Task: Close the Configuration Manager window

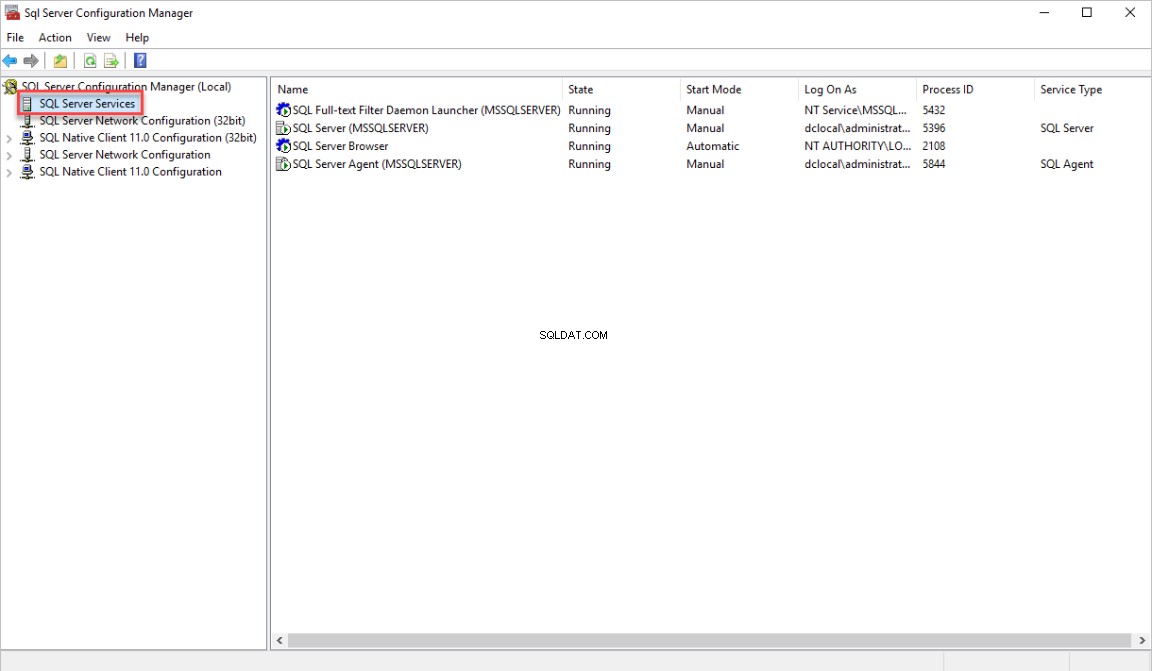Action: click(x=1130, y=13)
